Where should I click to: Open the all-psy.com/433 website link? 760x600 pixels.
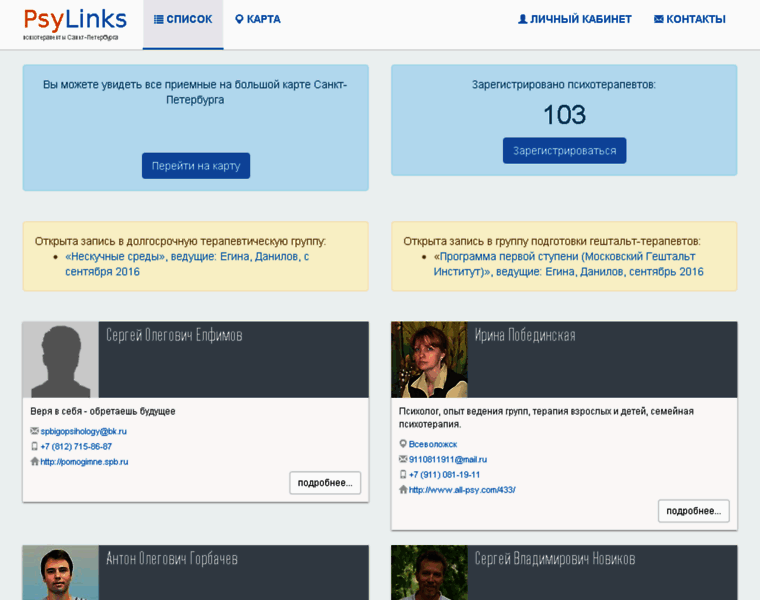pyautogui.click(x=462, y=490)
